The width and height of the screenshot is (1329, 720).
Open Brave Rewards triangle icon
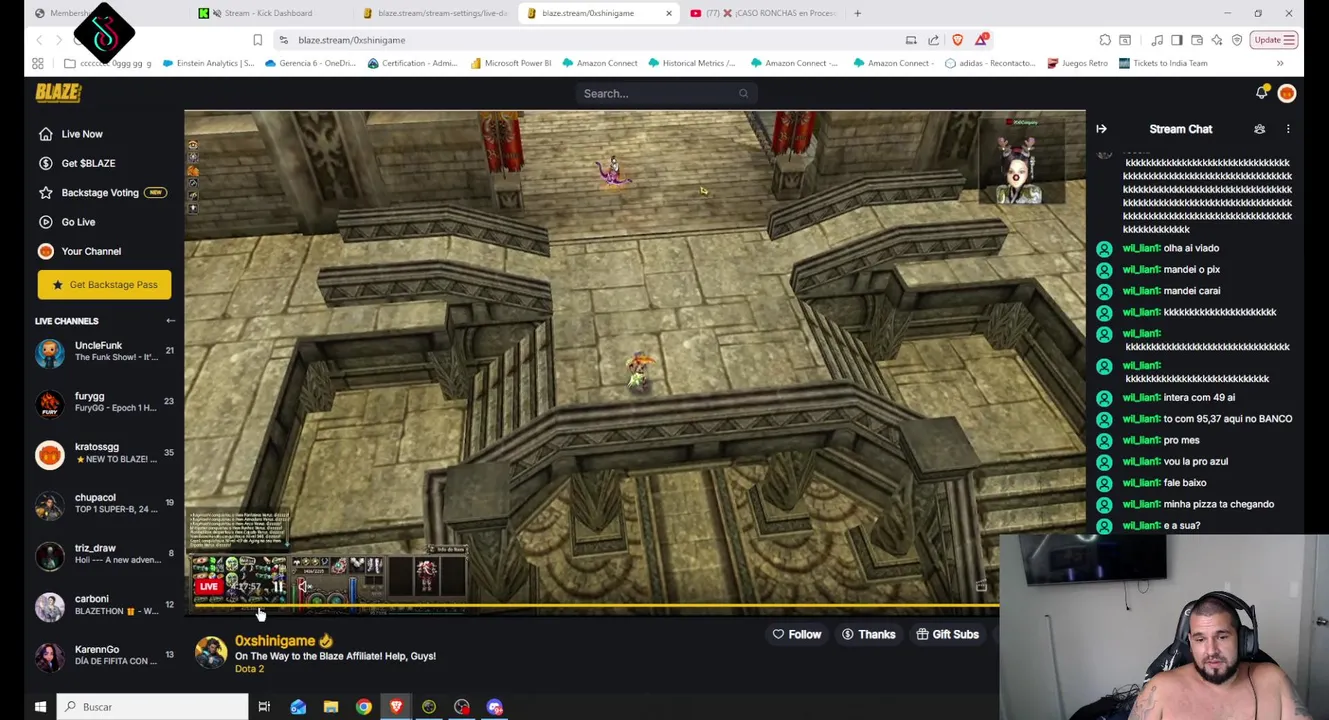click(981, 40)
